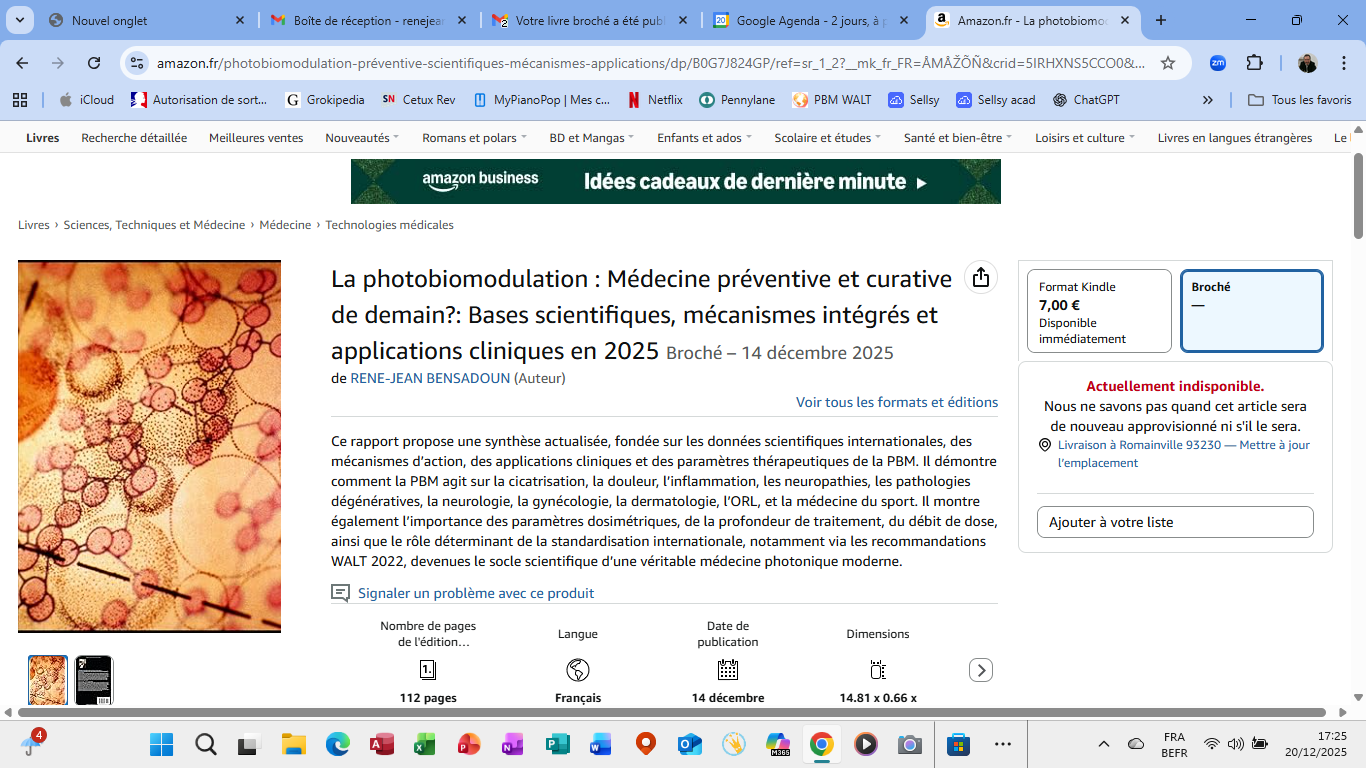Share the book with the share icon
Image resolution: width=1366 pixels, height=768 pixels.
pos(981,277)
